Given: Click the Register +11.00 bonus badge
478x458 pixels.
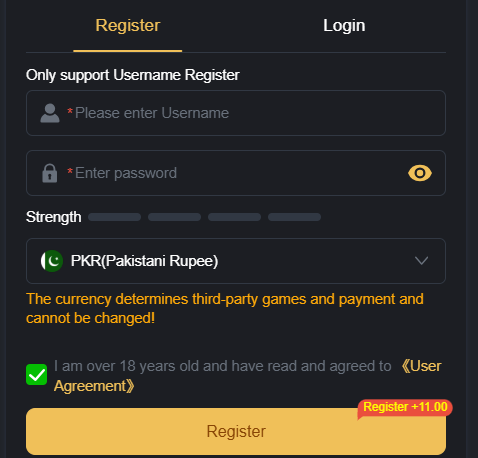Looking at the screenshot, I should click(x=405, y=407).
